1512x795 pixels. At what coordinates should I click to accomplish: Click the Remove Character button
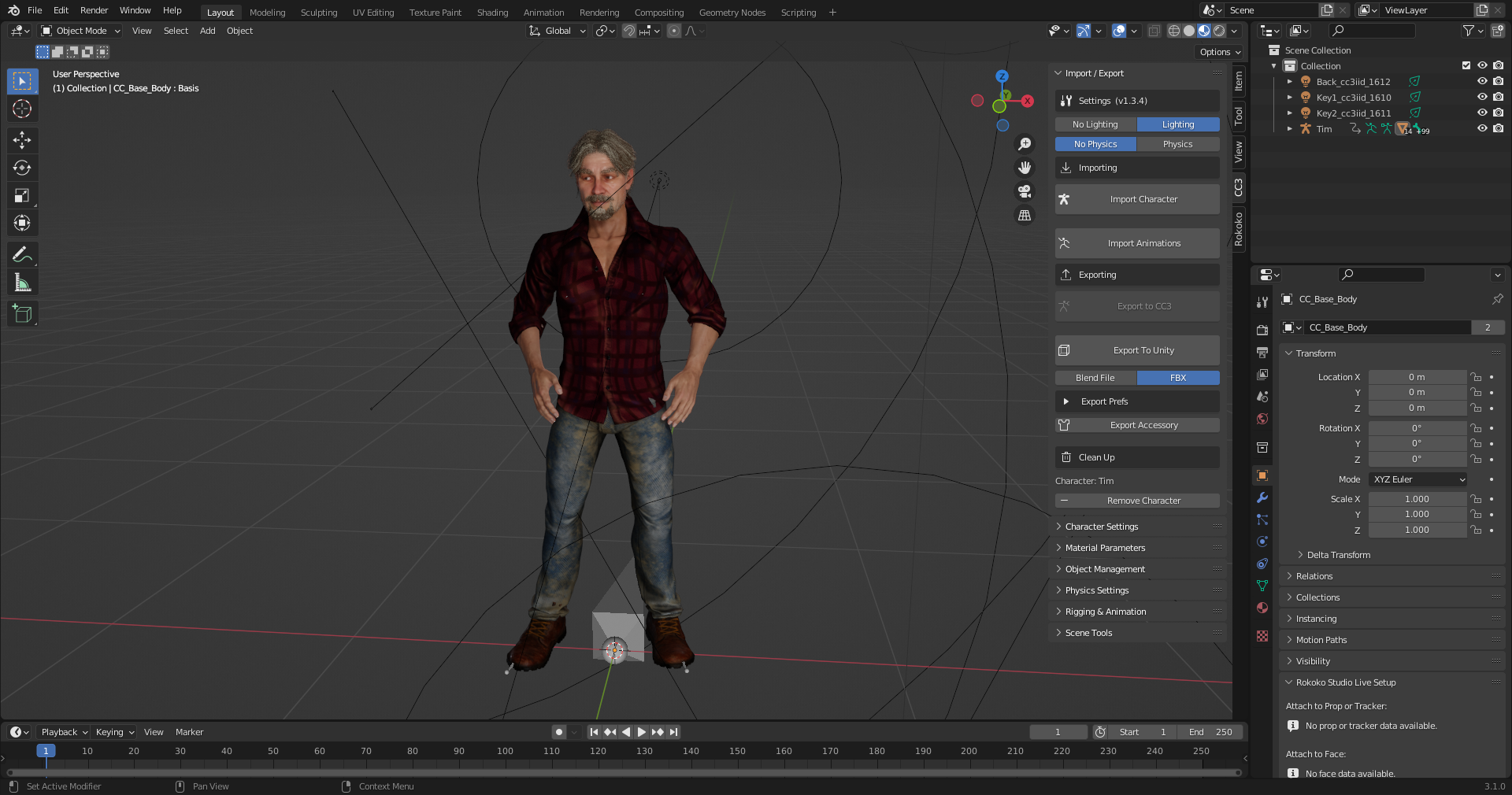1137,501
